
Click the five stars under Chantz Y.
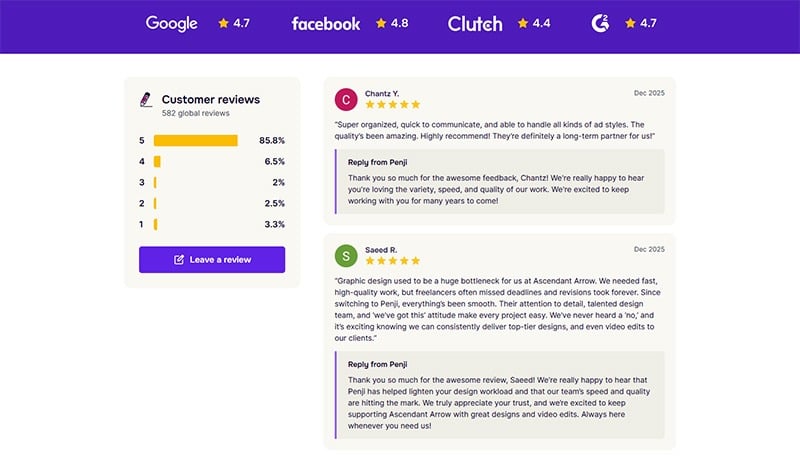click(x=392, y=105)
